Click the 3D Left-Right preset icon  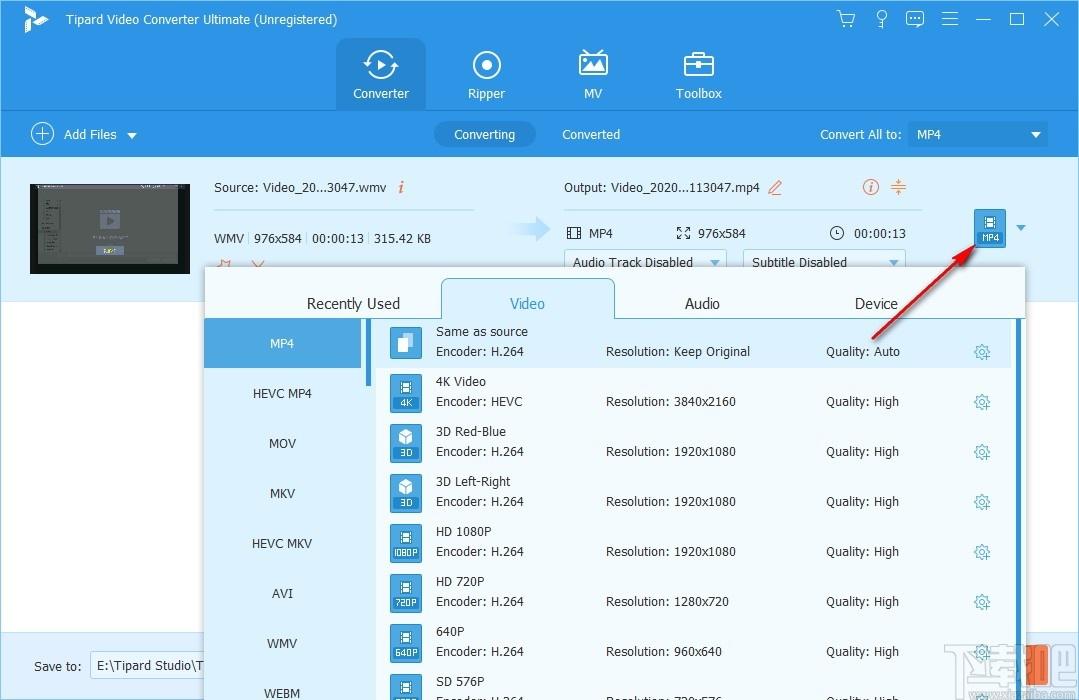click(x=406, y=493)
